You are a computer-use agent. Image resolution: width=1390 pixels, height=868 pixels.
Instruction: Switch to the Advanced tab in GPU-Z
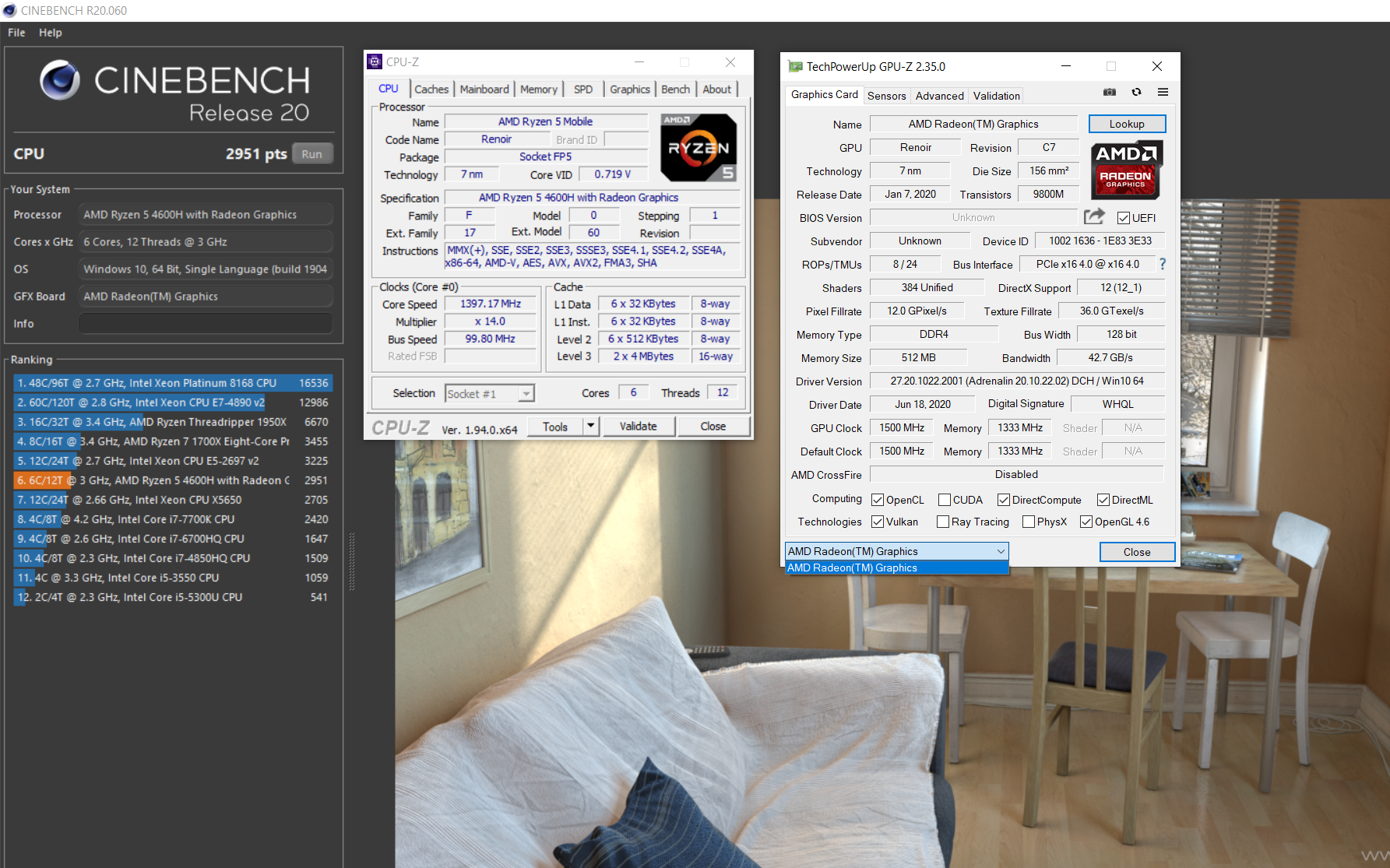[x=940, y=96]
